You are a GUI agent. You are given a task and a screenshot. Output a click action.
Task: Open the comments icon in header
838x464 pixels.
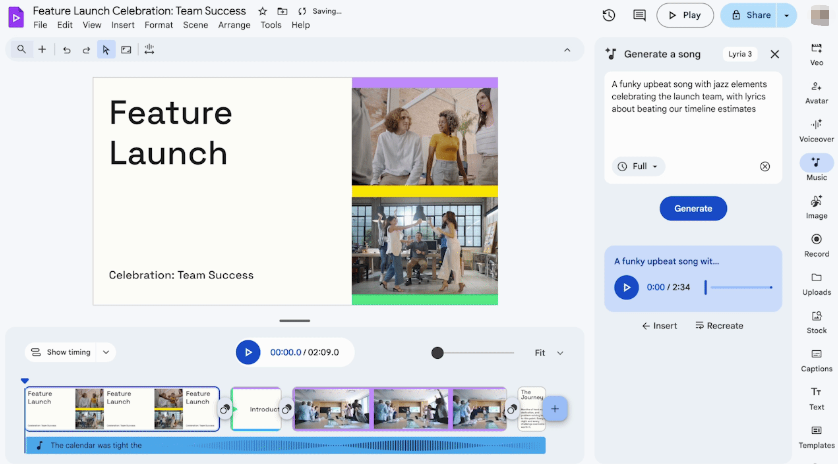pyautogui.click(x=639, y=15)
